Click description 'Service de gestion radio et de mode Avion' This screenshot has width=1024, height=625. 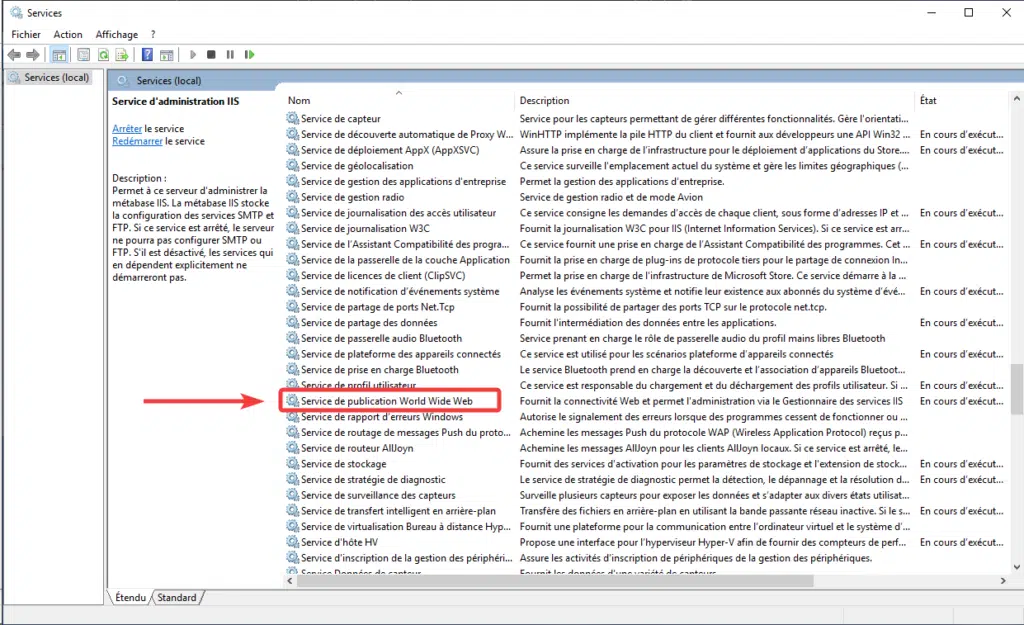pos(611,197)
